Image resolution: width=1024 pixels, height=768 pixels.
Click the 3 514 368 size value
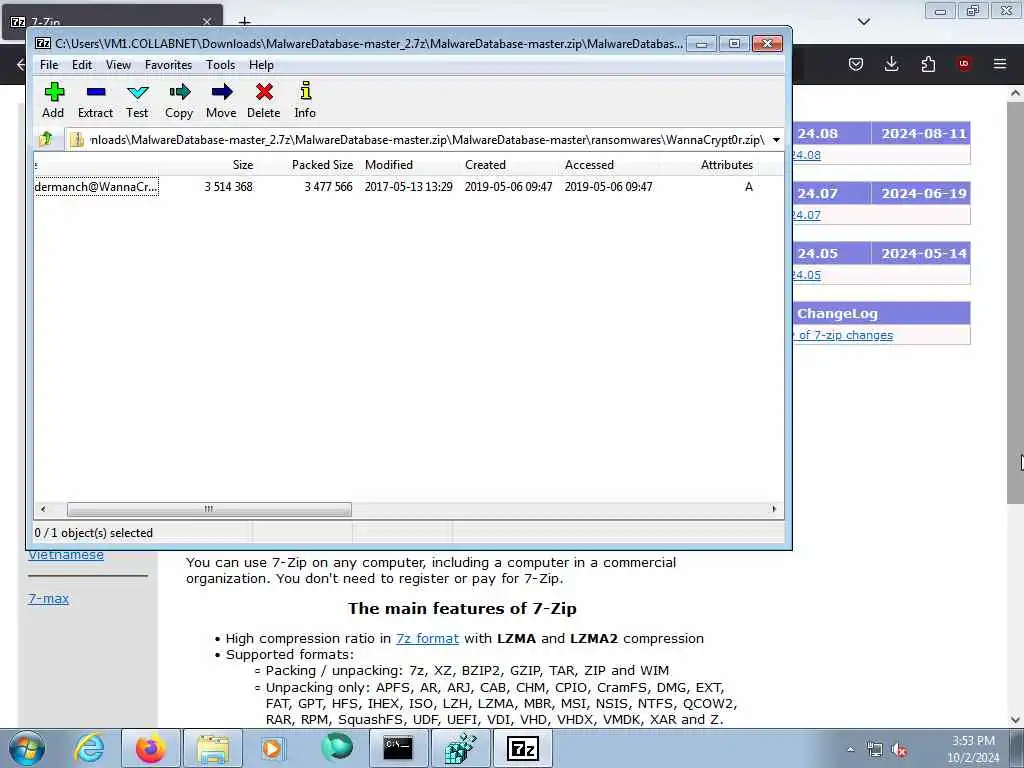click(228, 187)
